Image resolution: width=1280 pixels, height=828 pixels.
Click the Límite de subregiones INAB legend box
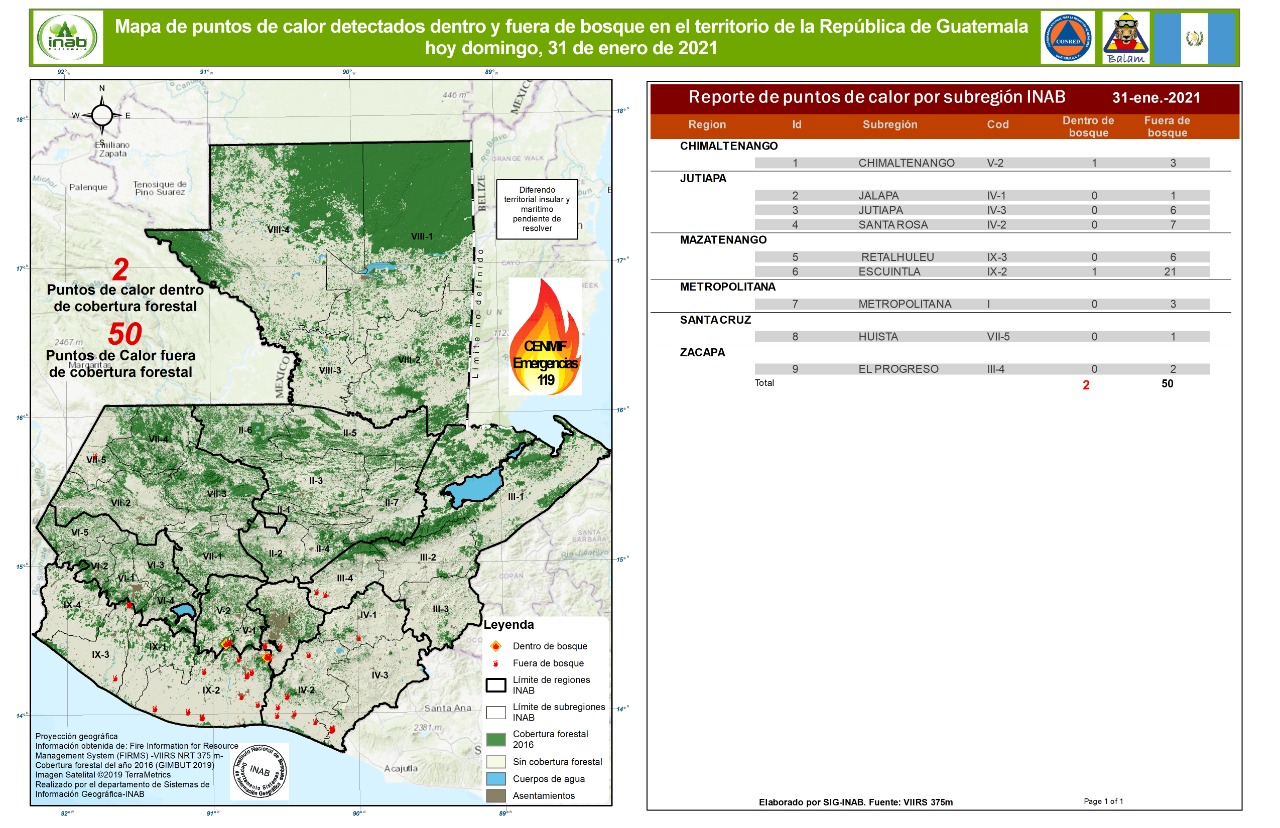coord(496,712)
